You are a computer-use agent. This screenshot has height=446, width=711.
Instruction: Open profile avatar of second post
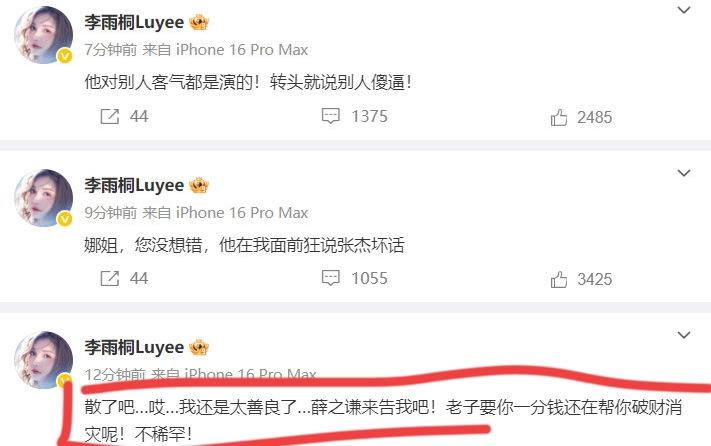[44, 198]
